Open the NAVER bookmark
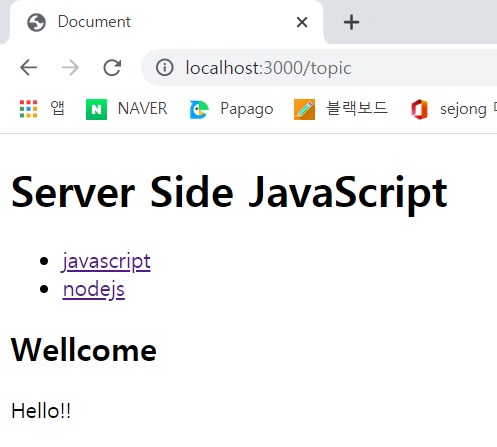497x447 pixels. tap(127, 109)
